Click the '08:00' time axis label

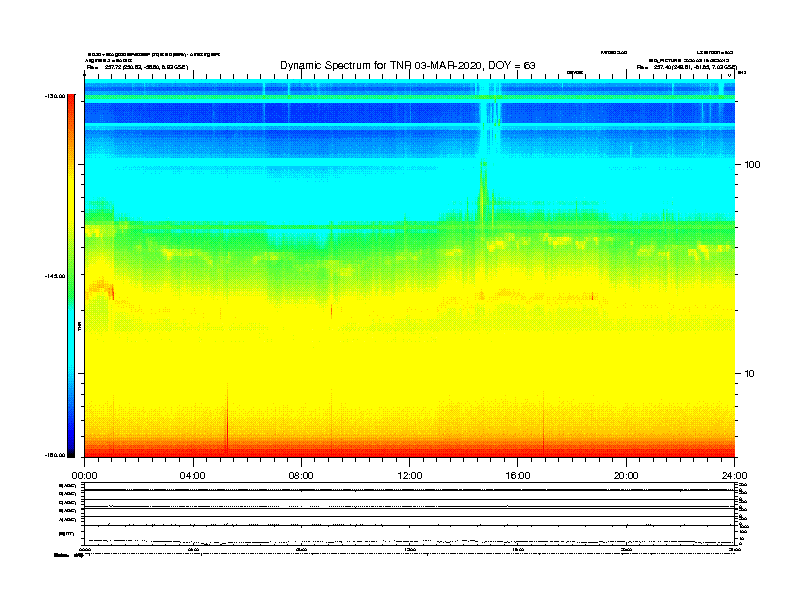pyautogui.click(x=301, y=476)
